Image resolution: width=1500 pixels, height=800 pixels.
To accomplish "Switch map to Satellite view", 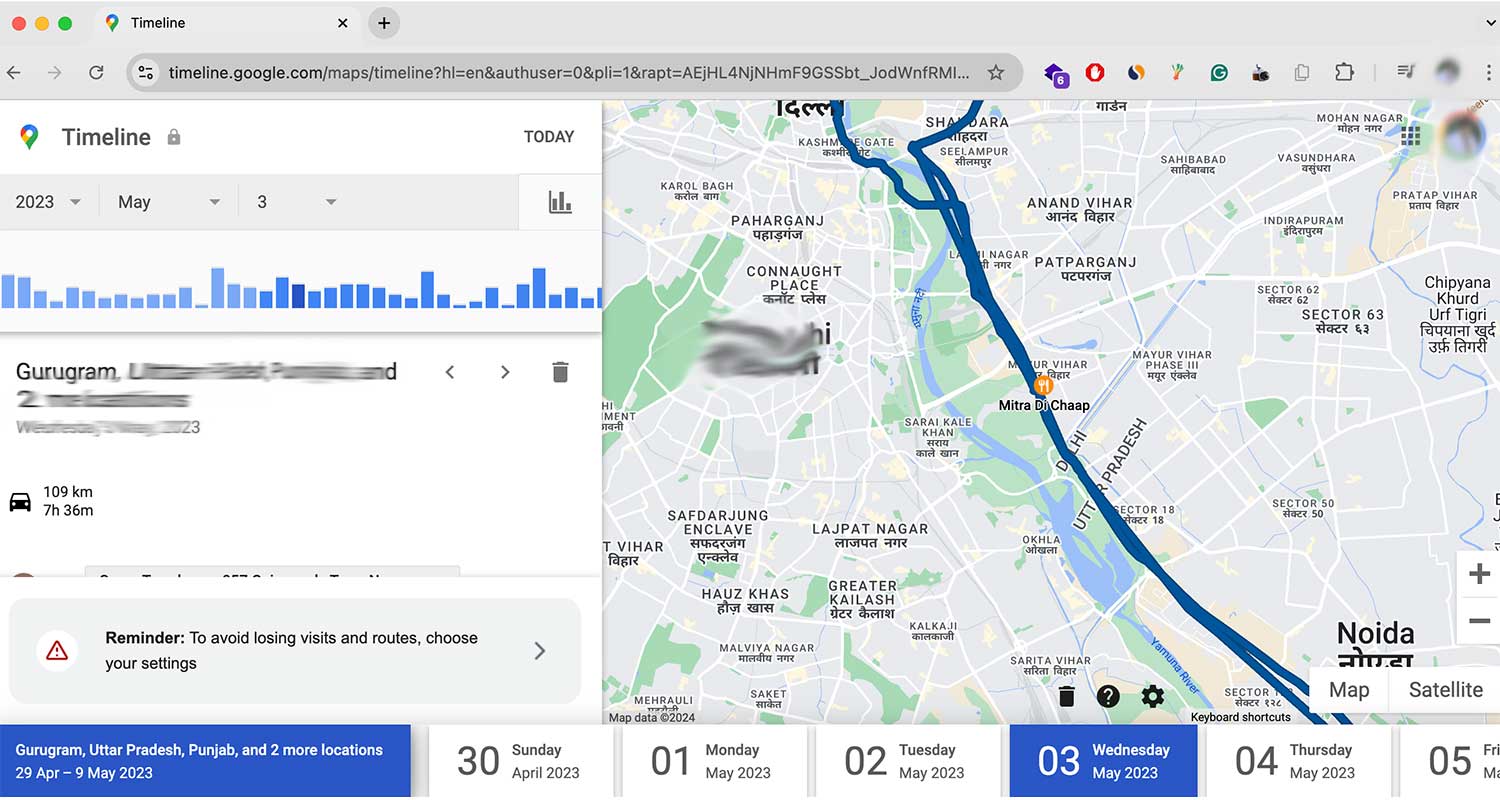I will pyautogui.click(x=1446, y=690).
